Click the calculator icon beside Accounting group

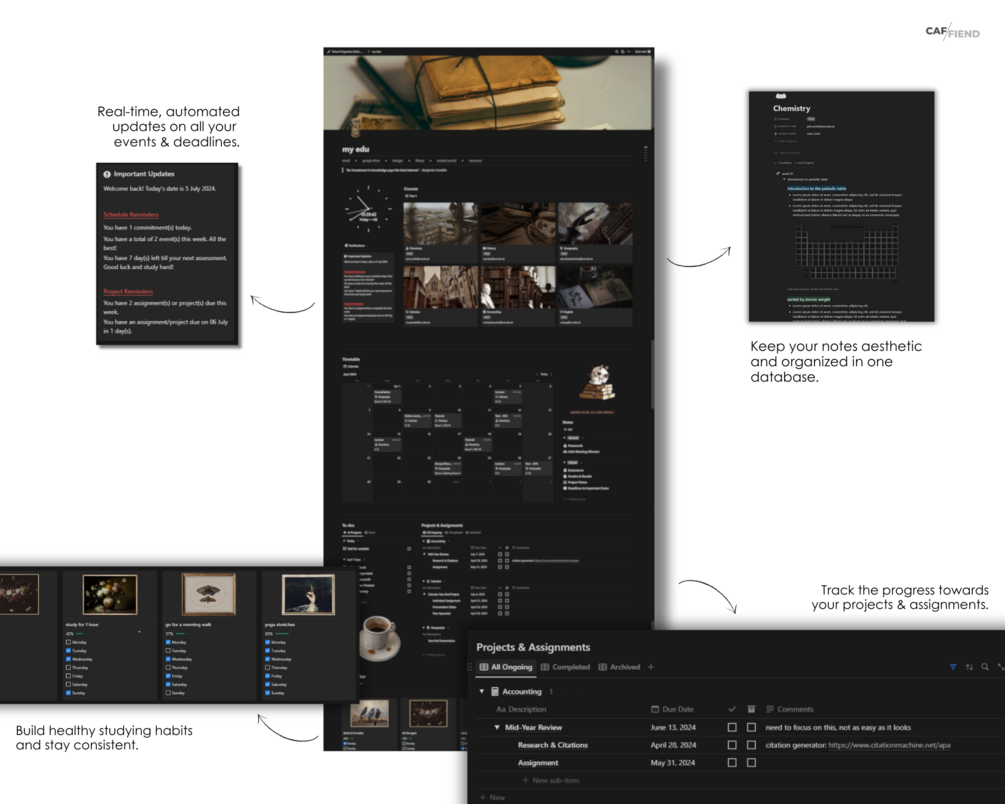tap(495, 691)
